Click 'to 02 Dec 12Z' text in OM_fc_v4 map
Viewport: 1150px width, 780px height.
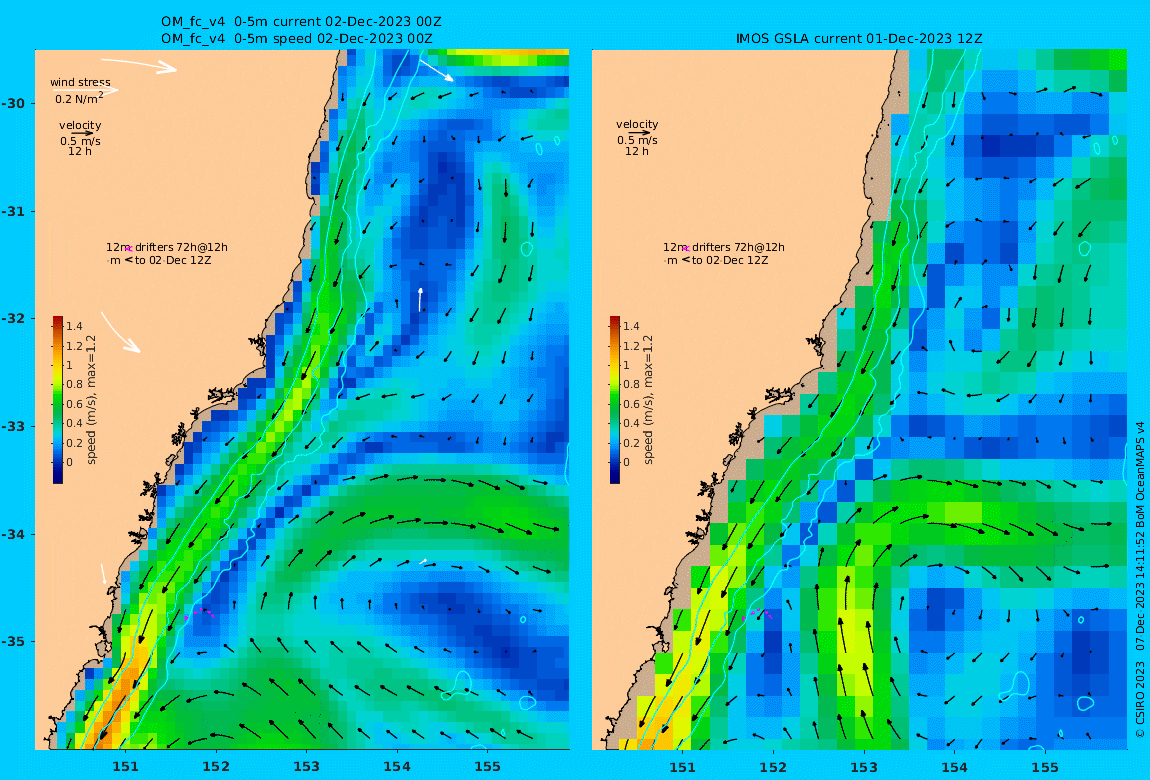[172, 260]
